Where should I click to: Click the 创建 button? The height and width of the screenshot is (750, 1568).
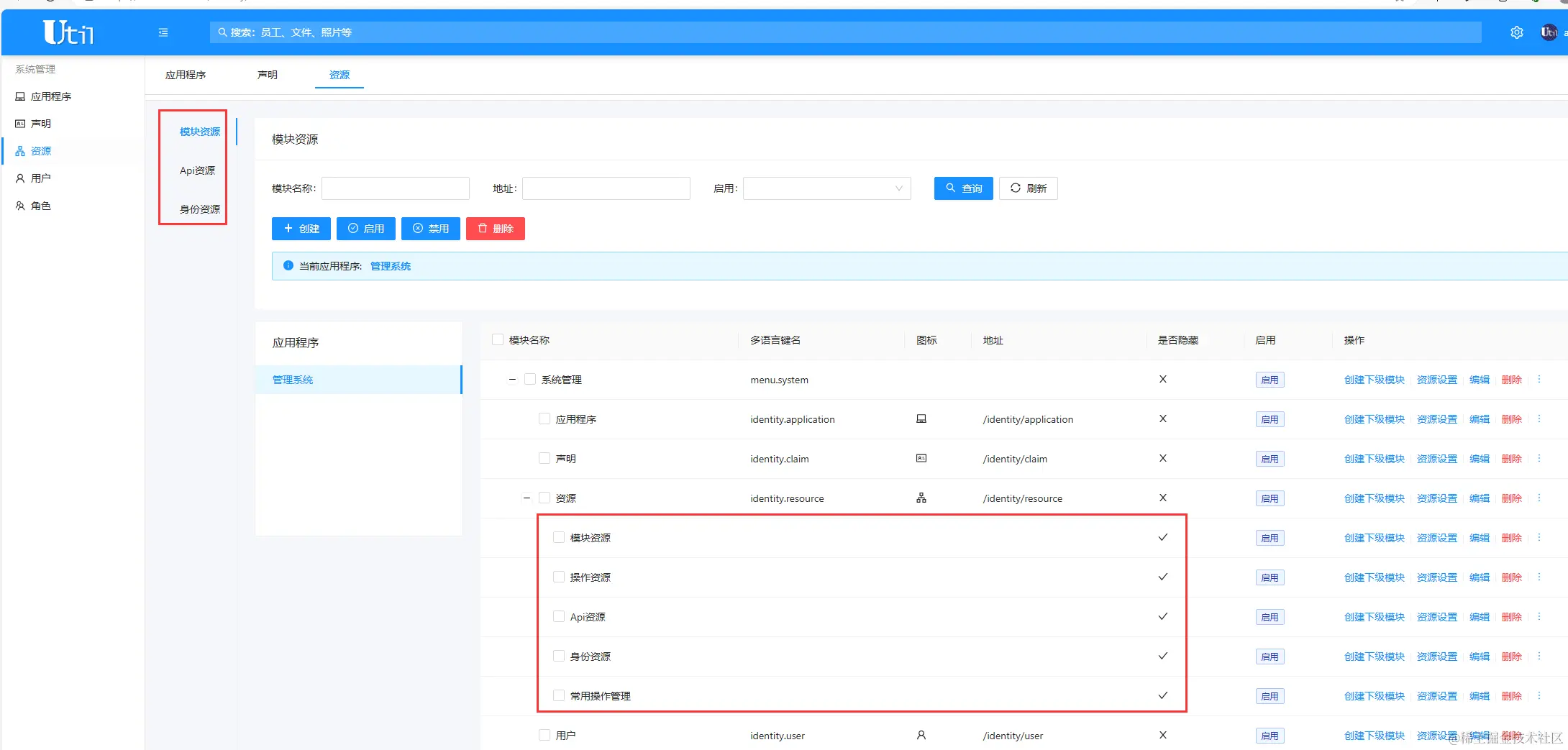(x=301, y=229)
